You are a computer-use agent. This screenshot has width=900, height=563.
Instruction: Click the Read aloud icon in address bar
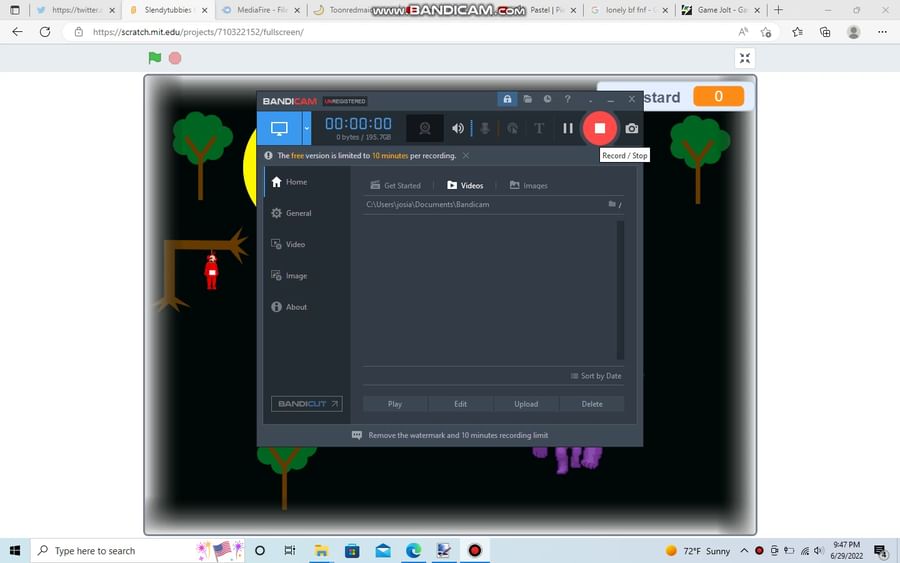point(743,32)
